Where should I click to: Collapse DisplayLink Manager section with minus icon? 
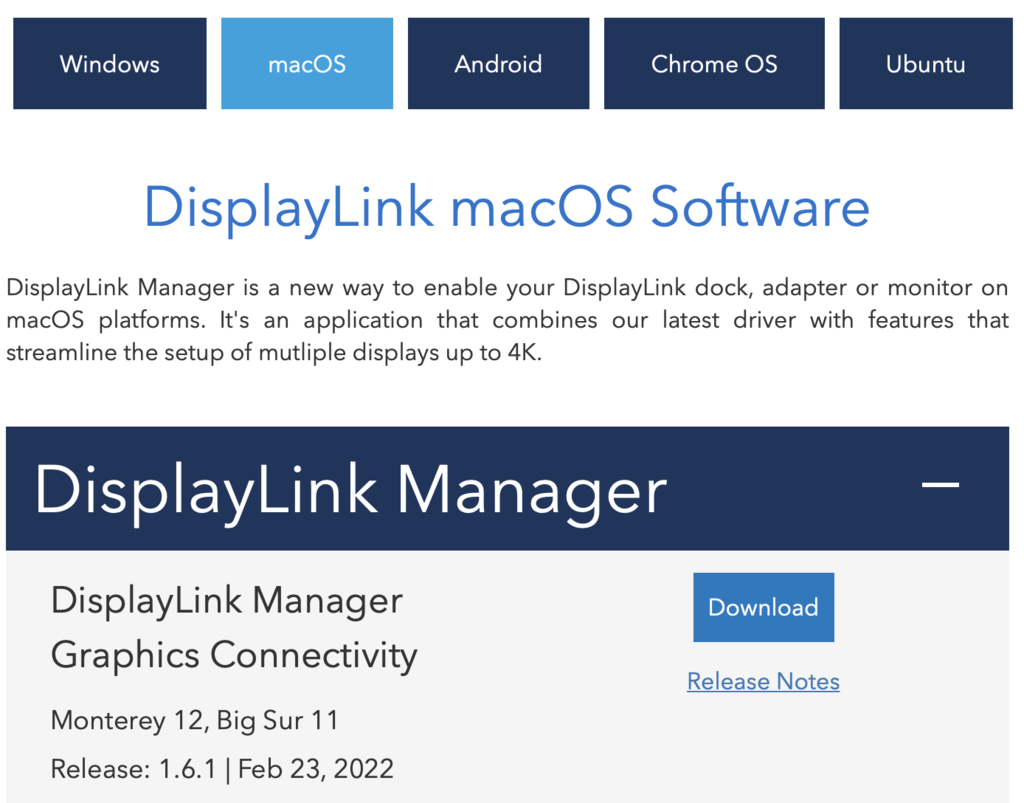(940, 484)
